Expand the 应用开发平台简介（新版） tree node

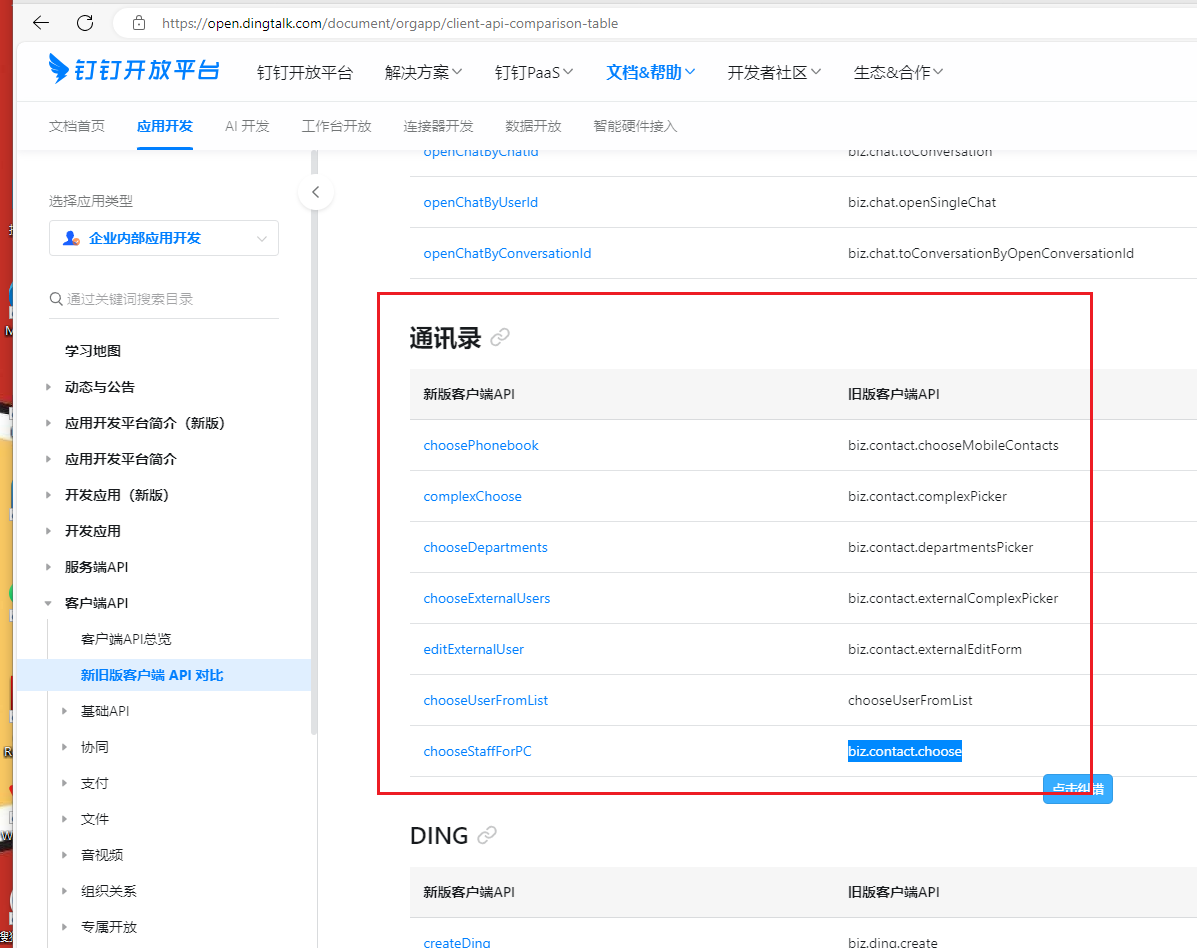(48, 423)
